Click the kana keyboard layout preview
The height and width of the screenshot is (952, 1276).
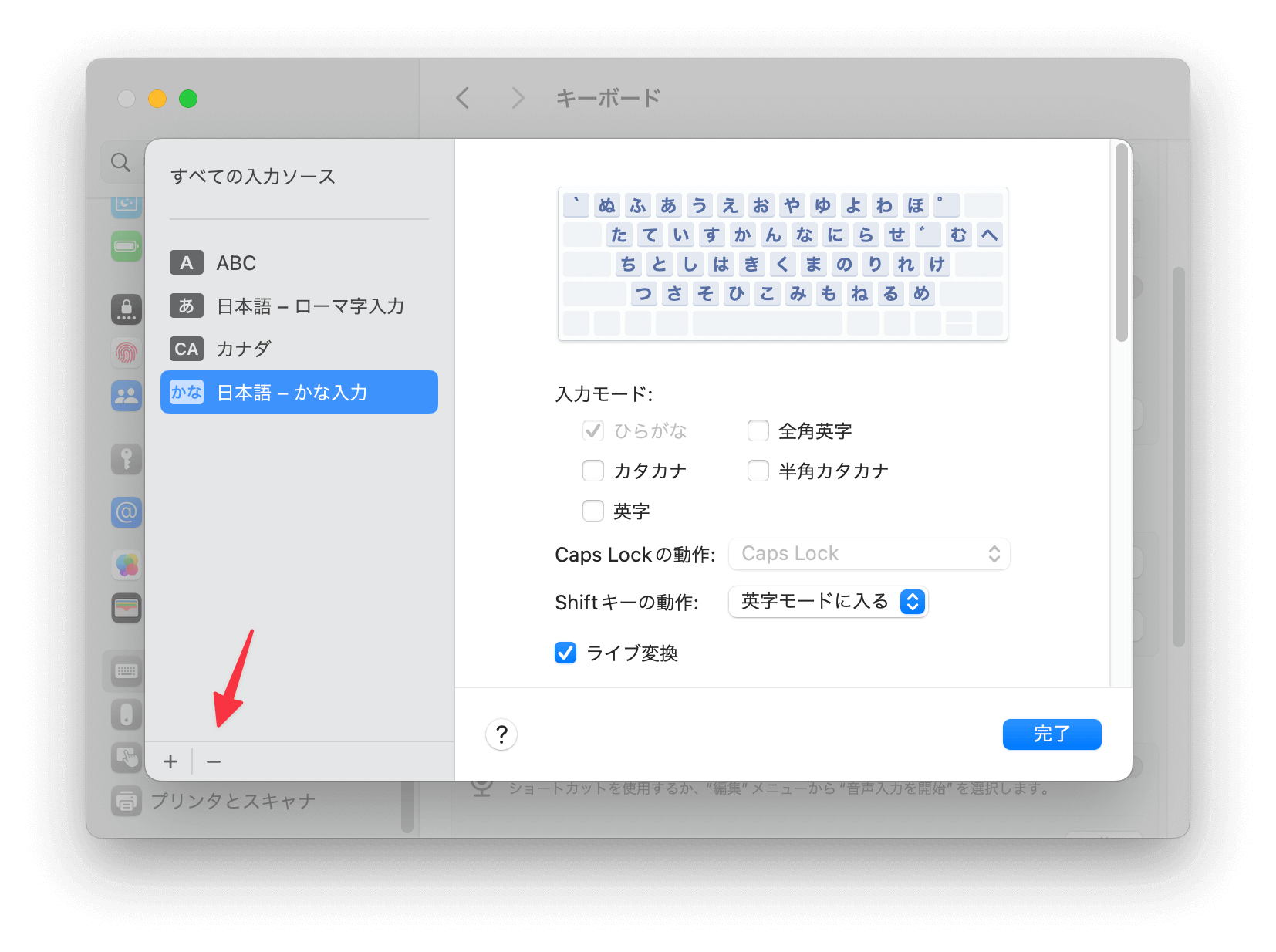pos(783,264)
